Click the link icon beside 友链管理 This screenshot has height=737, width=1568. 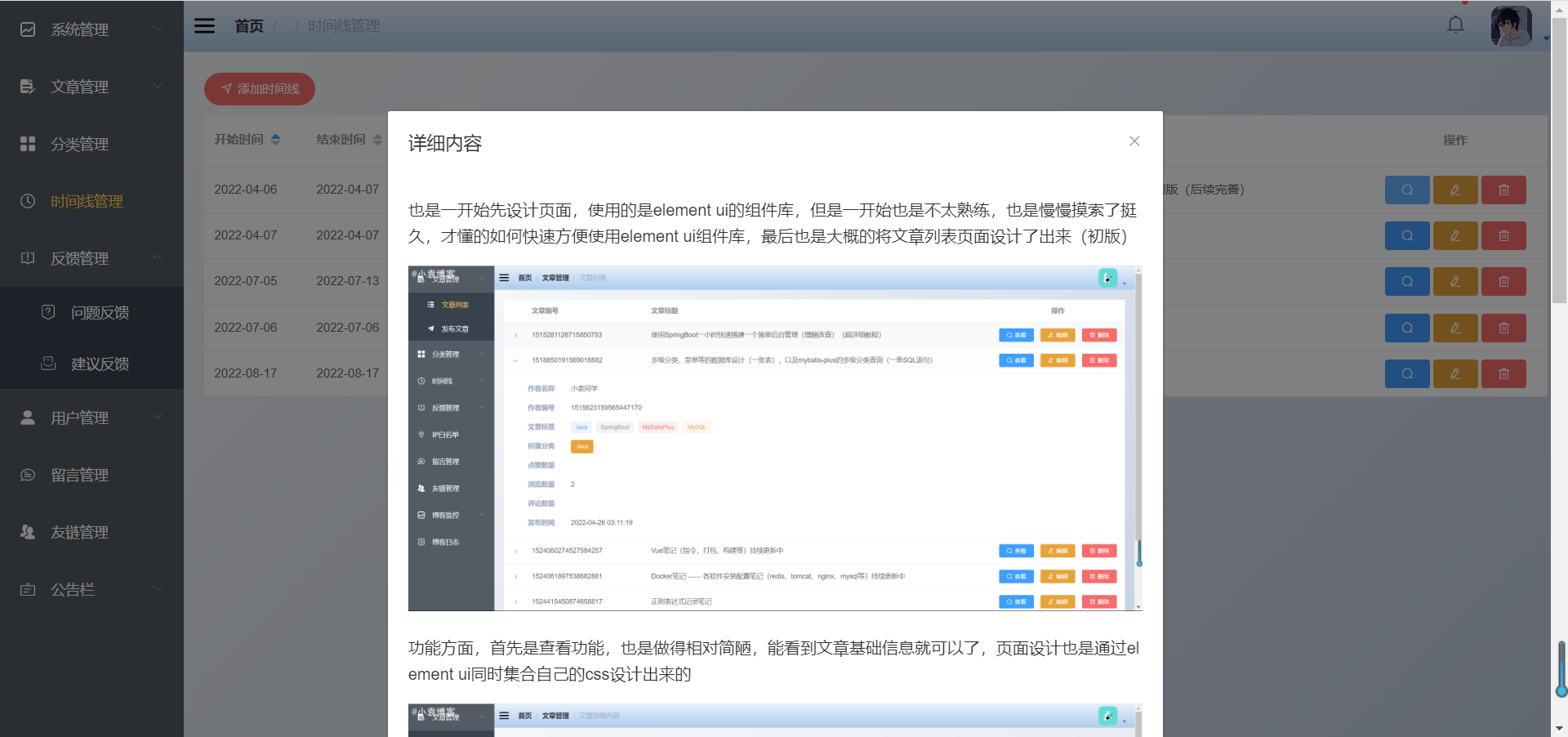[27, 532]
